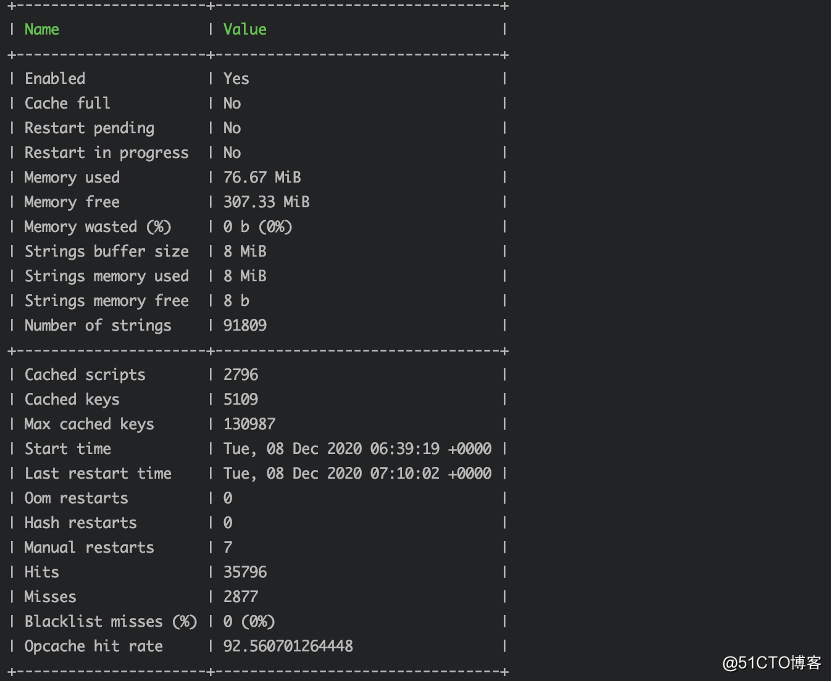The width and height of the screenshot is (832, 682).
Task: Click the 'Strings buffer size' label
Action: 106,252
